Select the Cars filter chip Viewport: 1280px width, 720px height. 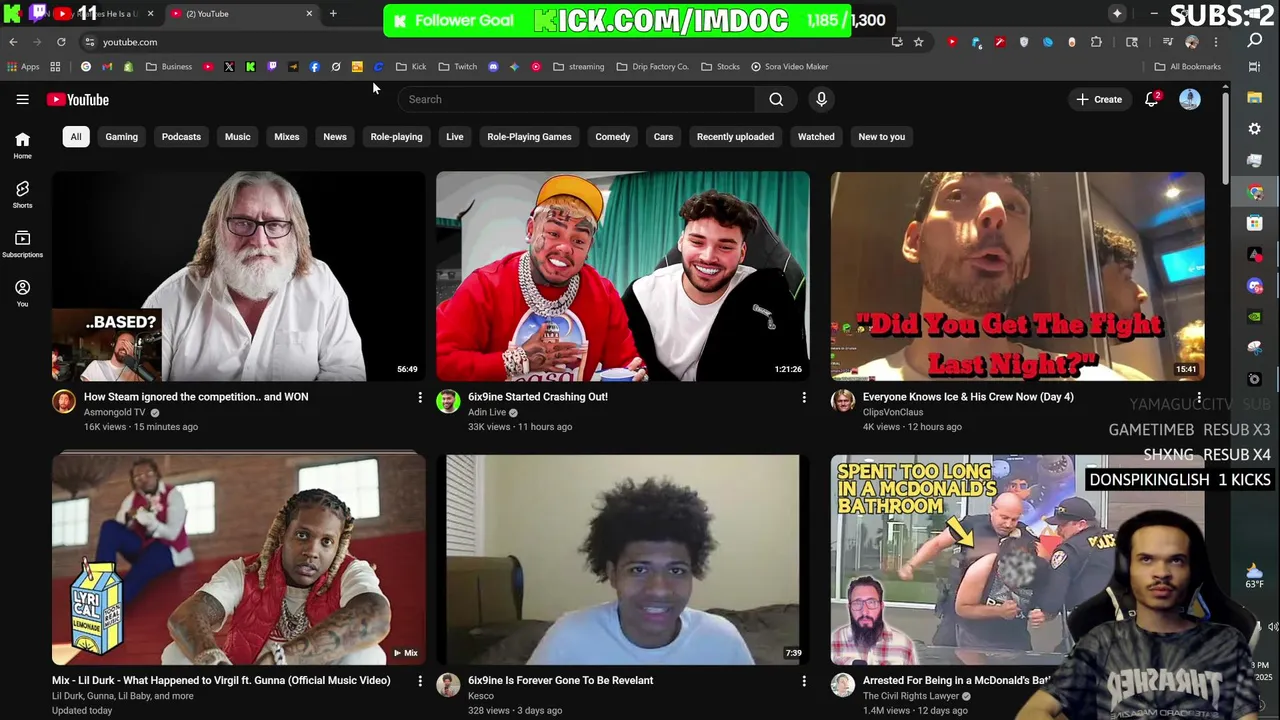[663, 136]
